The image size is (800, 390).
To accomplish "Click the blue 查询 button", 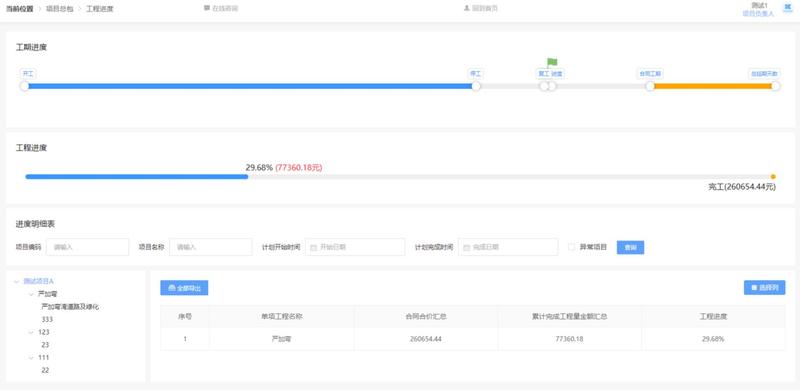I will pyautogui.click(x=630, y=247).
